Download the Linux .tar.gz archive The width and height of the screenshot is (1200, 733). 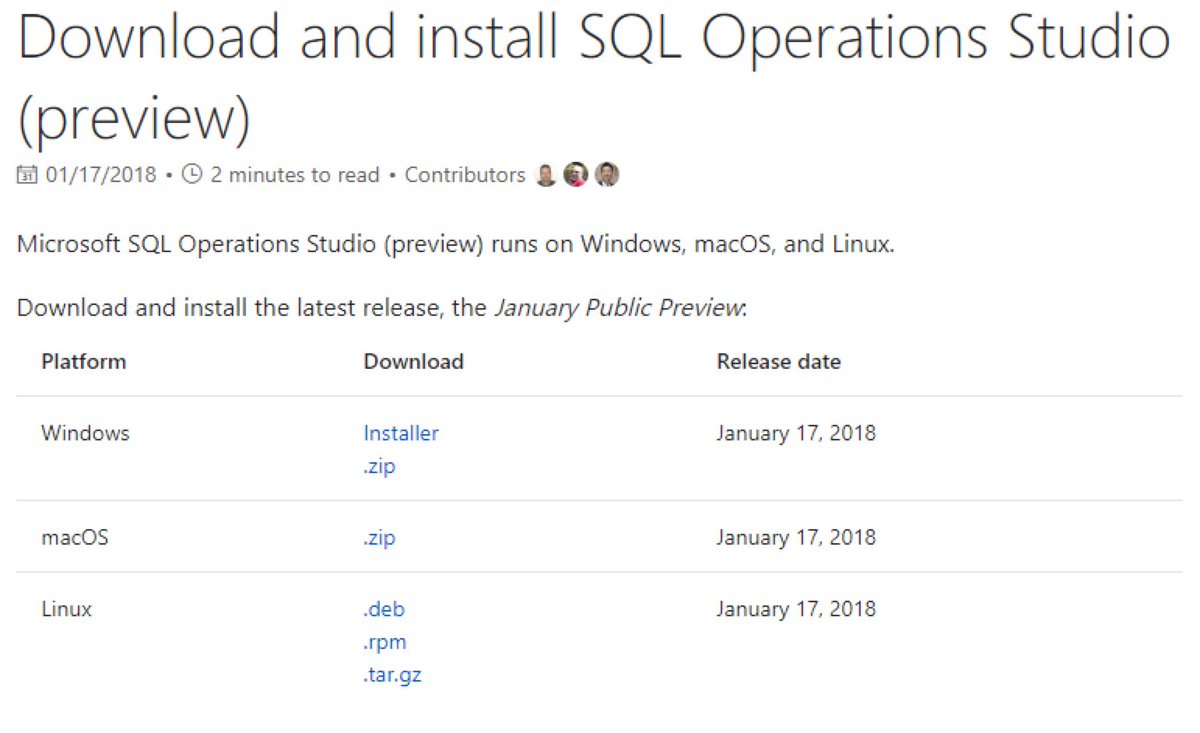[392, 675]
